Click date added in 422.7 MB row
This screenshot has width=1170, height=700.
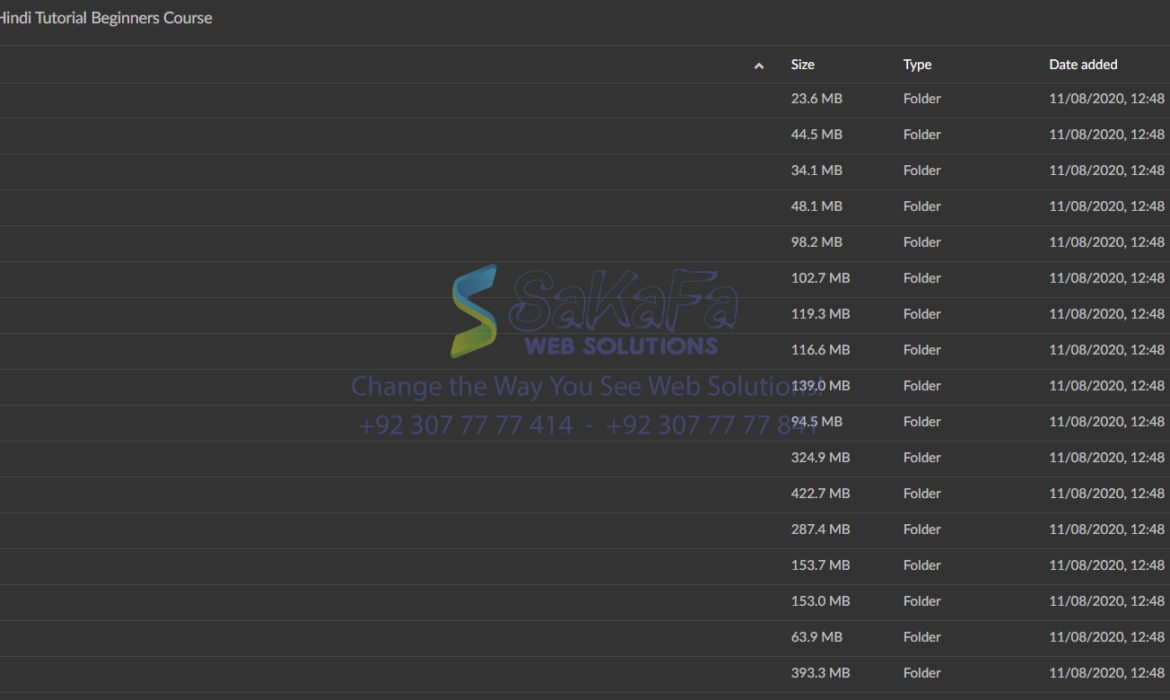click(1107, 493)
